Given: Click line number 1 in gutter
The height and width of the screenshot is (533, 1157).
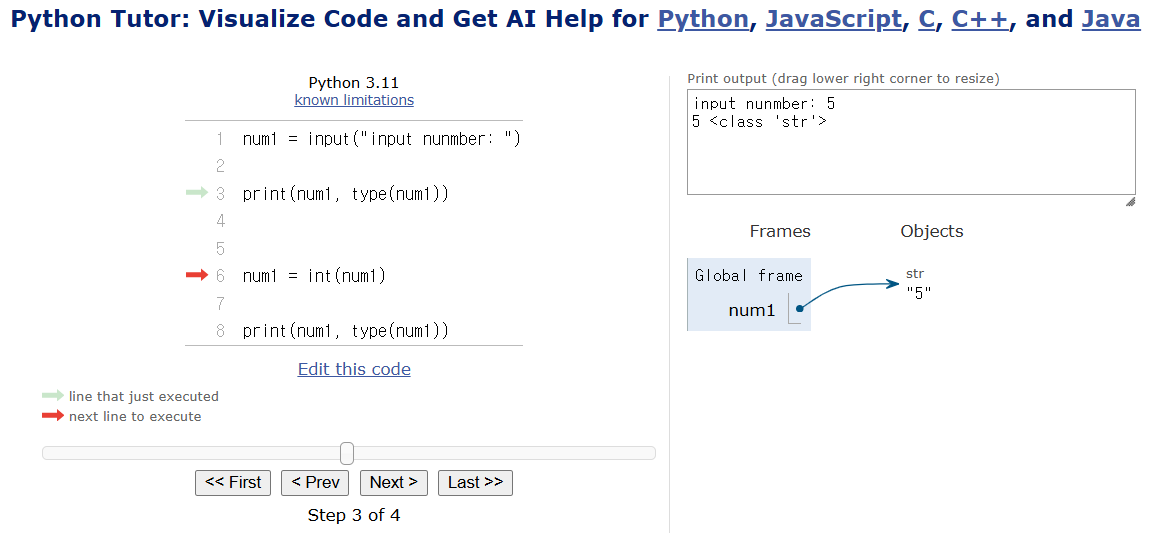Looking at the screenshot, I should click(x=220, y=139).
